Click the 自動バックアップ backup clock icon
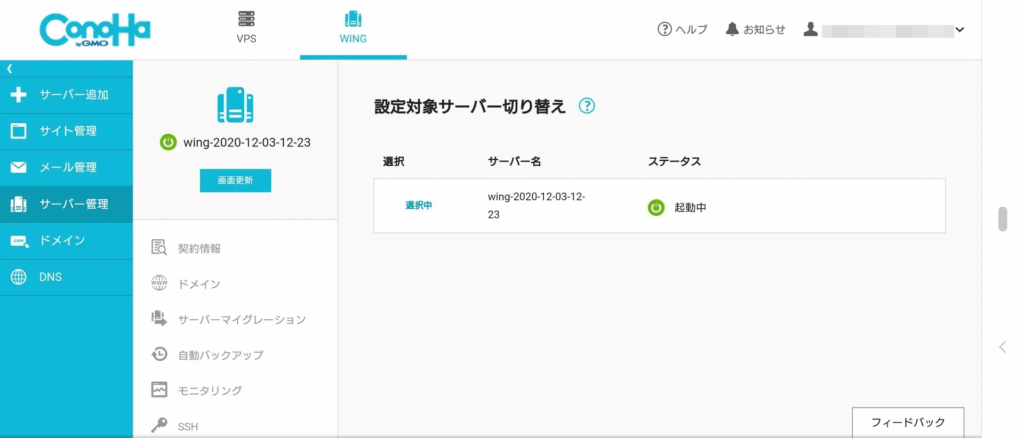 [159, 354]
